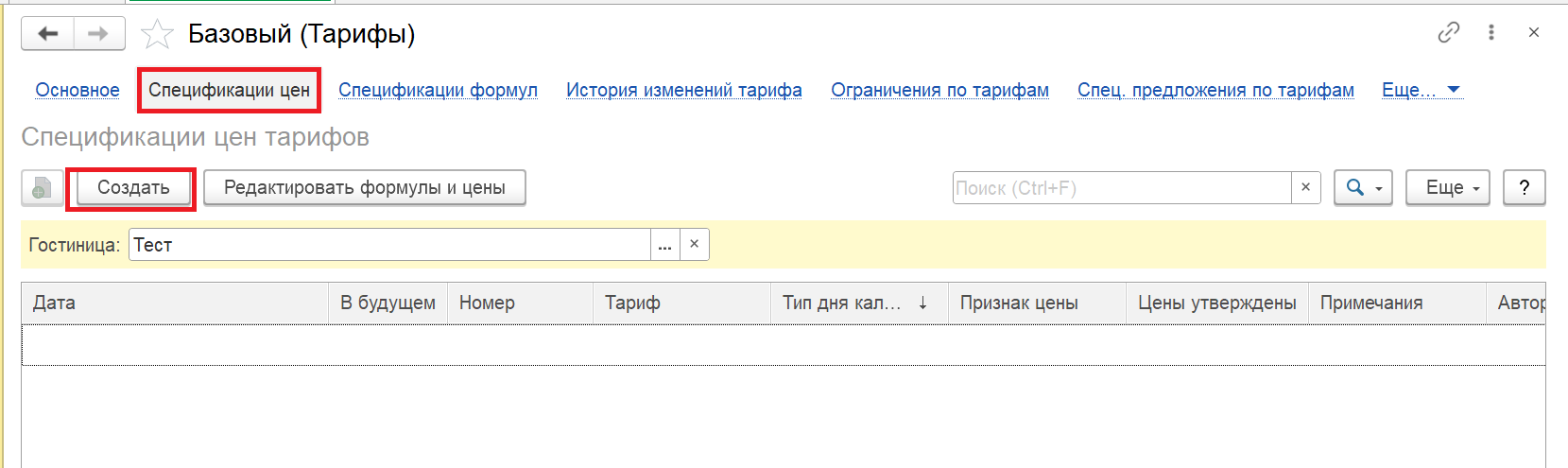Copy link via the chain icon

tap(1448, 33)
